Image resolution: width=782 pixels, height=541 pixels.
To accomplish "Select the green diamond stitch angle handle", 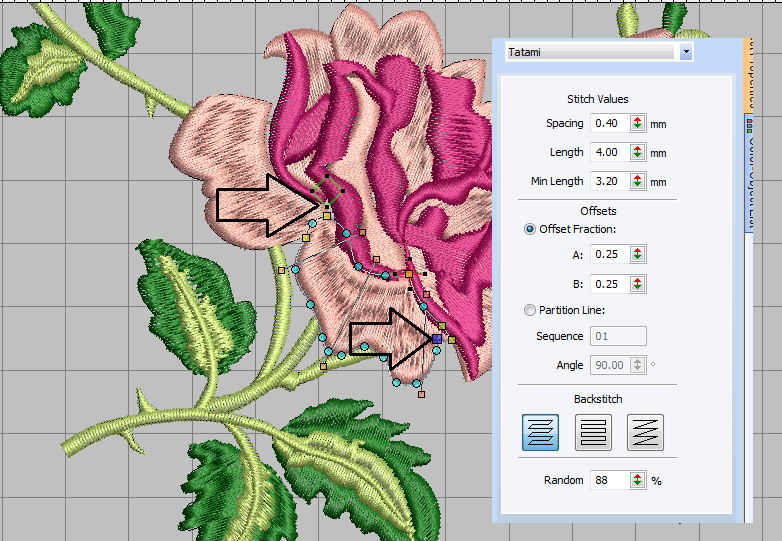I will point(328,190).
